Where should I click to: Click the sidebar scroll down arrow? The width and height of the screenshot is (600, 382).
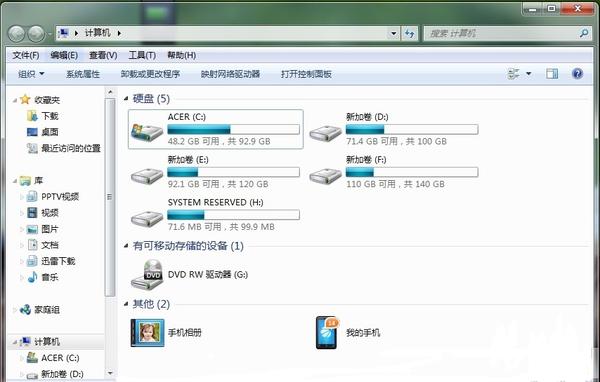pyautogui.click(x=110, y=373)
